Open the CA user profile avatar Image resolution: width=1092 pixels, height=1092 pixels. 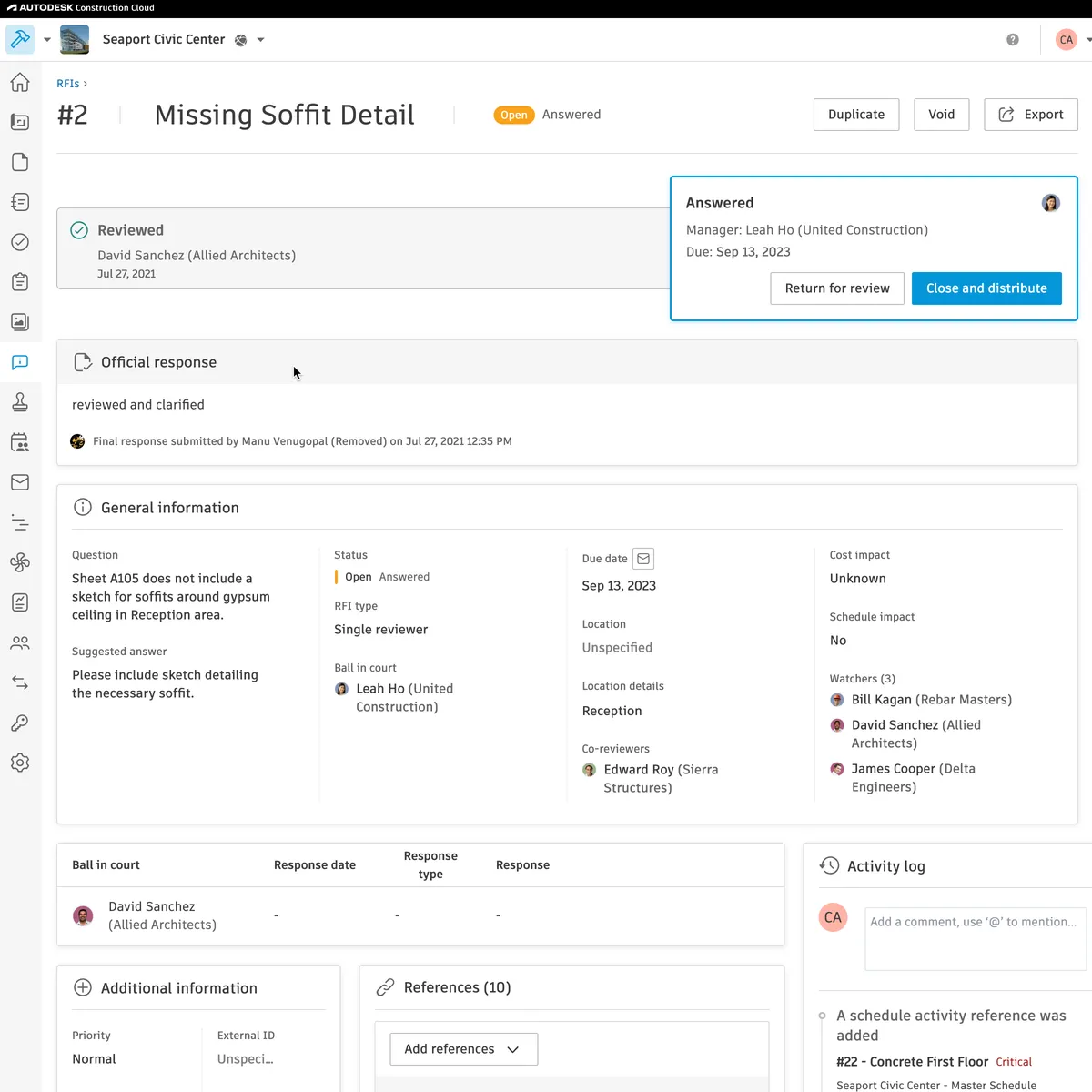click(1067, 39)
